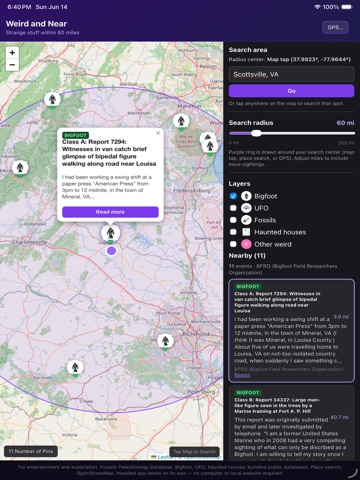Screen dimensions: 360x480
Task: Select the Report 34337 Fort A.P. Hill card
Action: (291, 423)
